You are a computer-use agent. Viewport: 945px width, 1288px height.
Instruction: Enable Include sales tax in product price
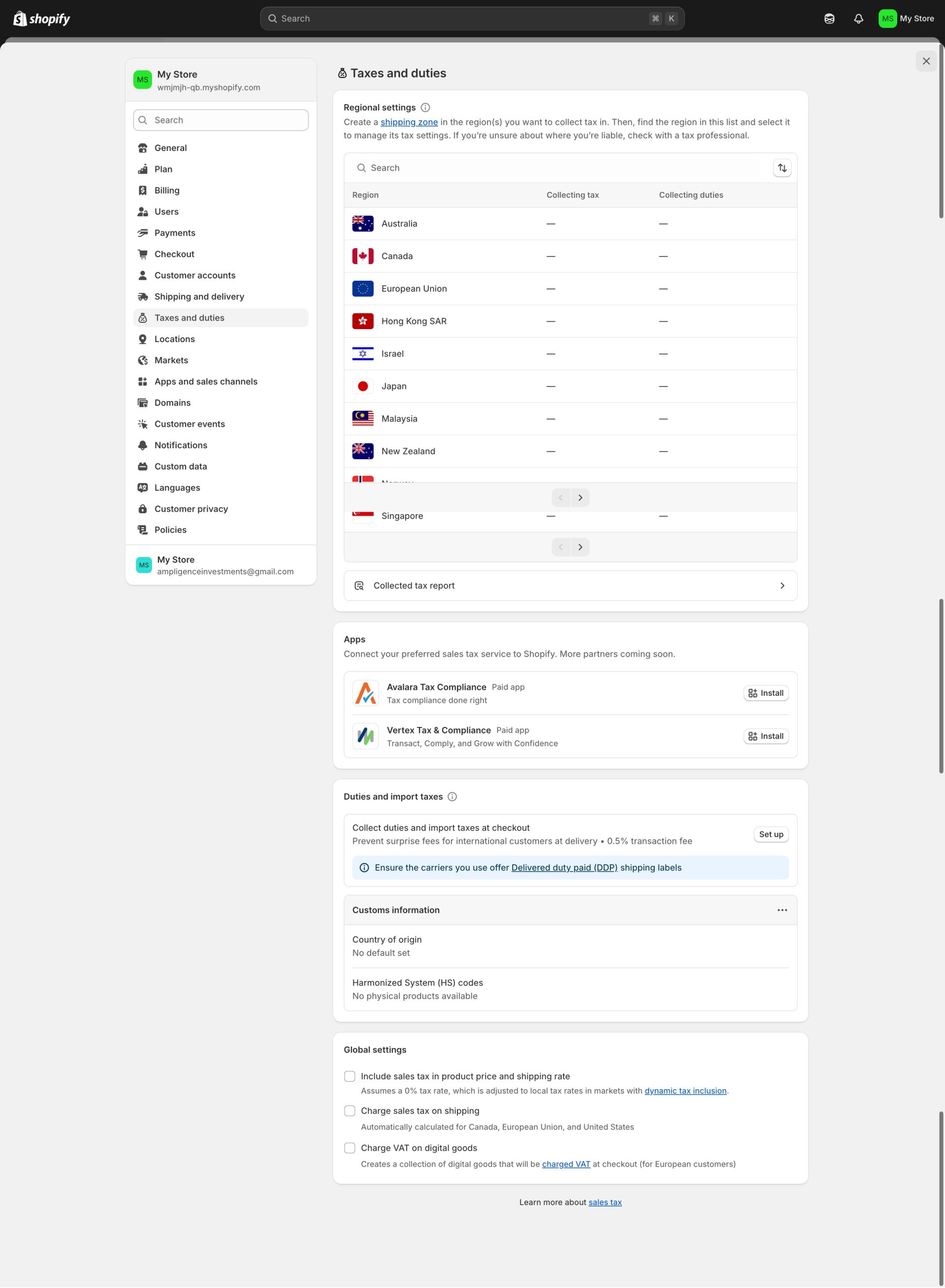pyautogui.click(x=350, y=1076)
